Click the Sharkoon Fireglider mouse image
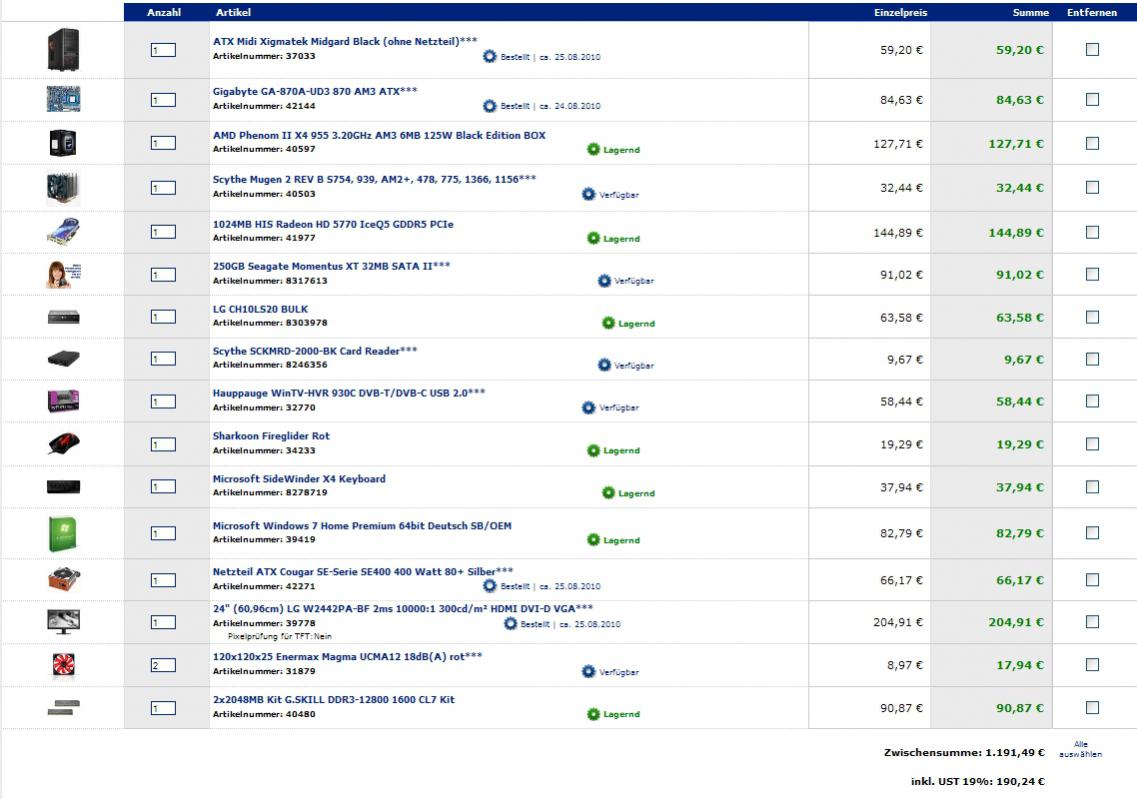1137x799 pixels. (x=63, y=444)
